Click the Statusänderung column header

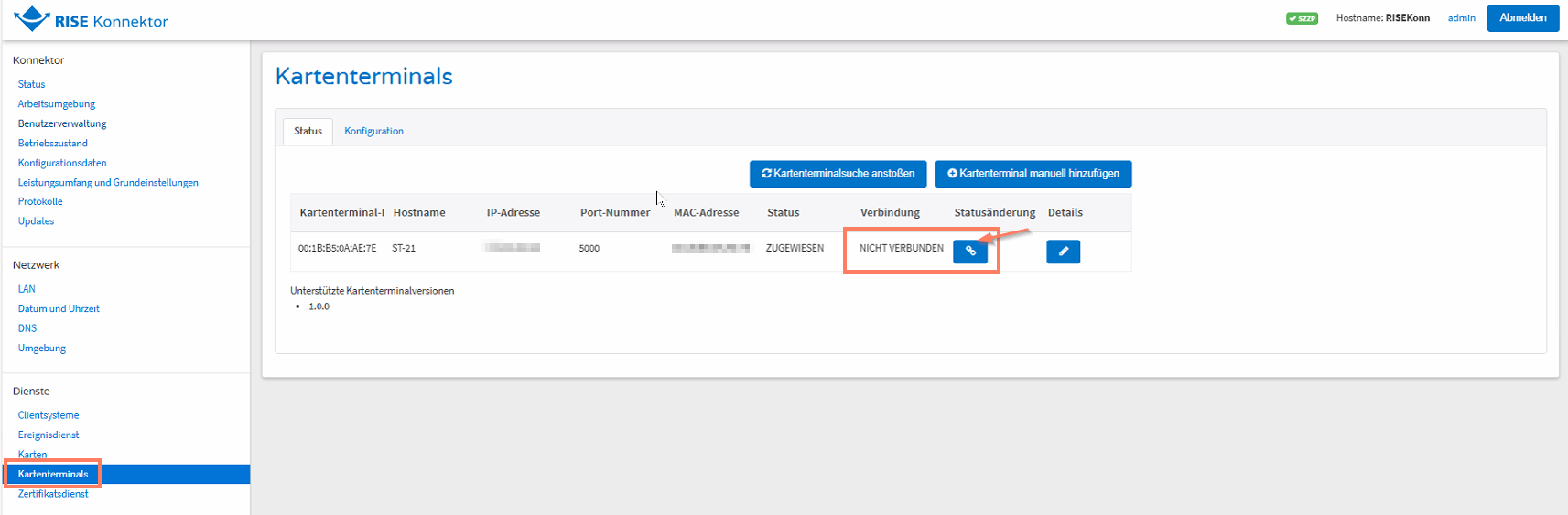coord(995,212)
